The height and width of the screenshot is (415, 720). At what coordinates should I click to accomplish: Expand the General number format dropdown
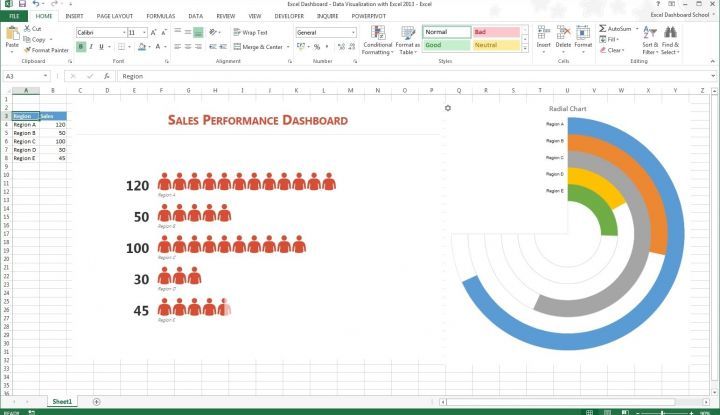tap(352, 33)
